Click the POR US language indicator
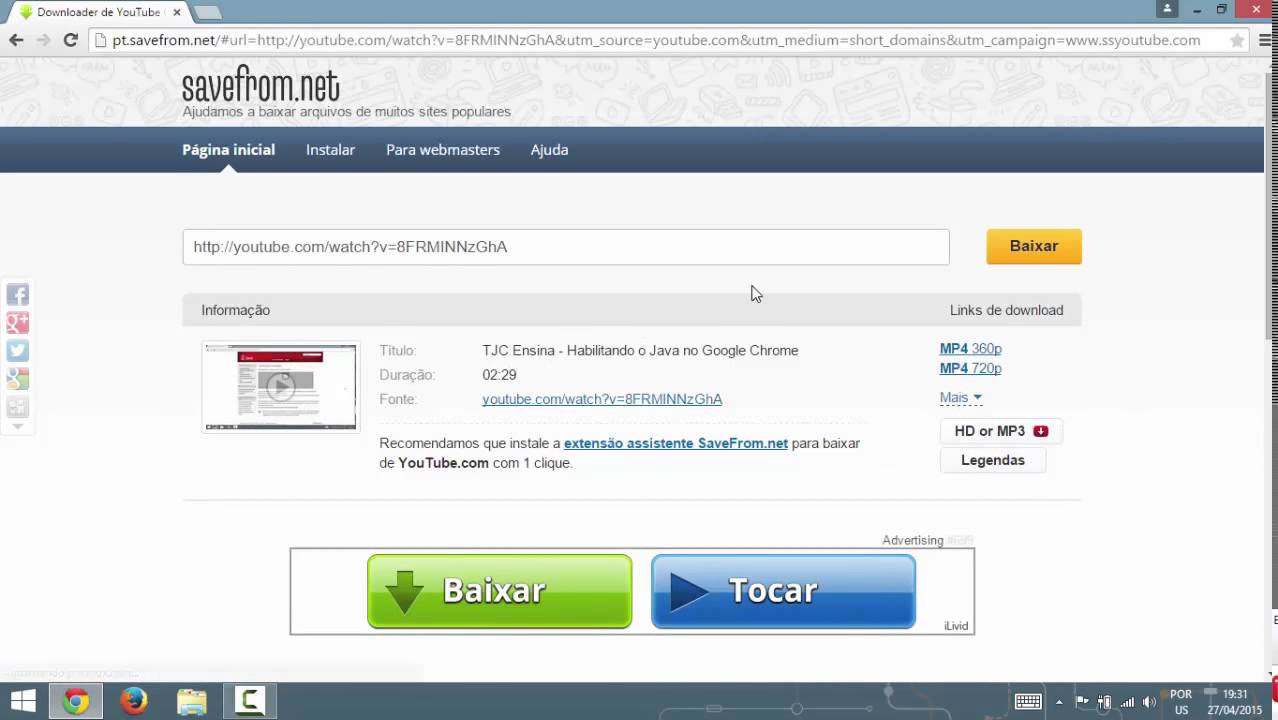Viewport: 1278px width, 720px height. 1181,702
